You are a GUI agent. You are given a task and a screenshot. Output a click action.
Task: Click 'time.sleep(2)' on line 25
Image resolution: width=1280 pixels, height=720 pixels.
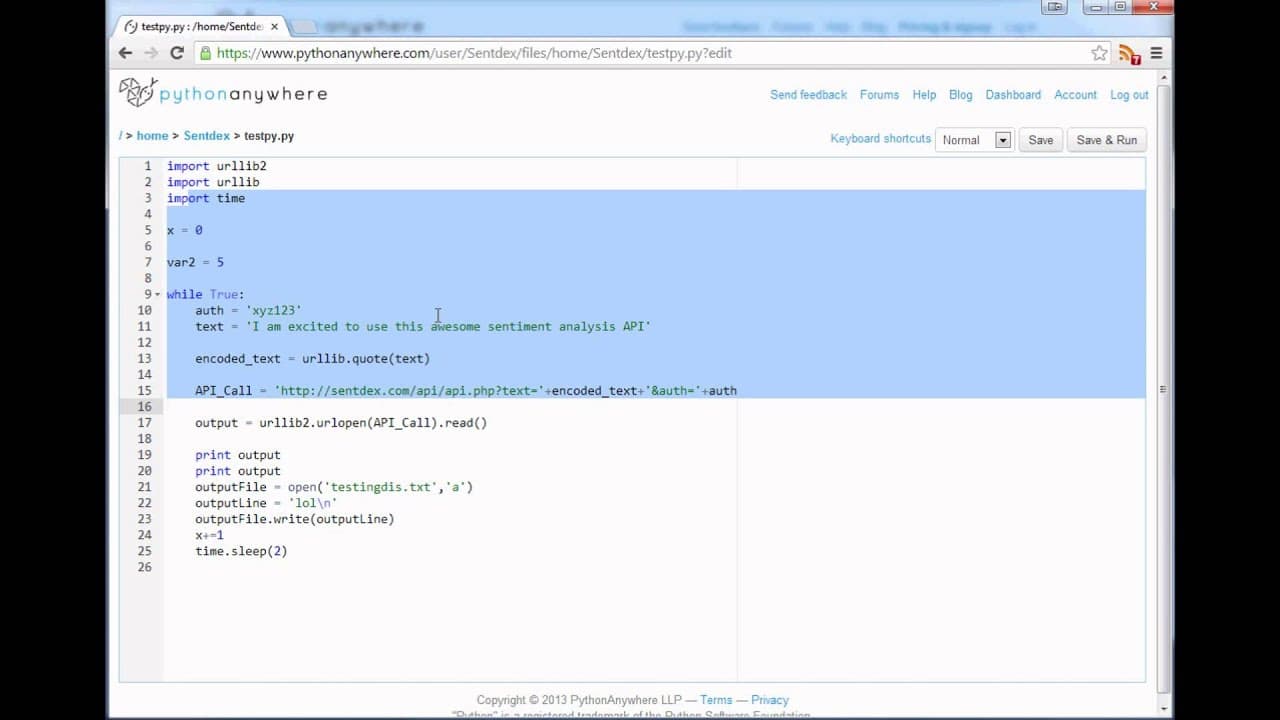click(241, 550)
